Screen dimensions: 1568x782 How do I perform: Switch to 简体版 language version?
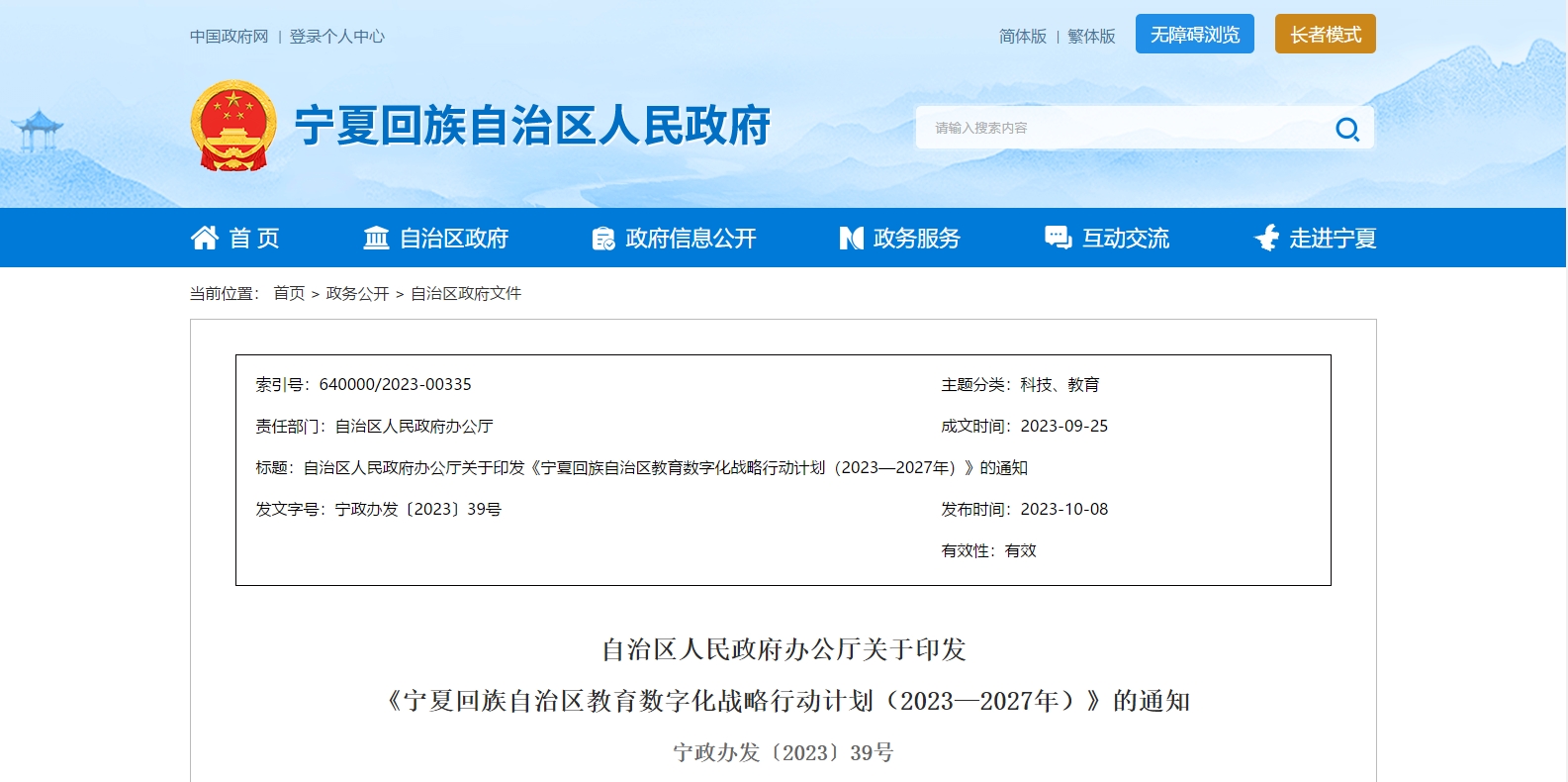click(1022, 37)
